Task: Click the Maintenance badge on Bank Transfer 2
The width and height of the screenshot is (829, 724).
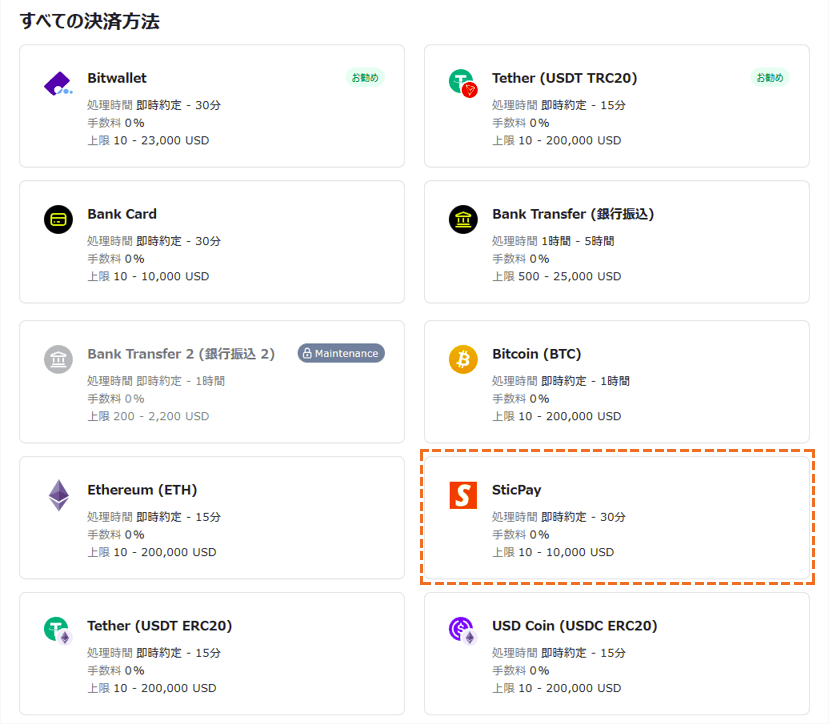Action: tap(341, 353)
